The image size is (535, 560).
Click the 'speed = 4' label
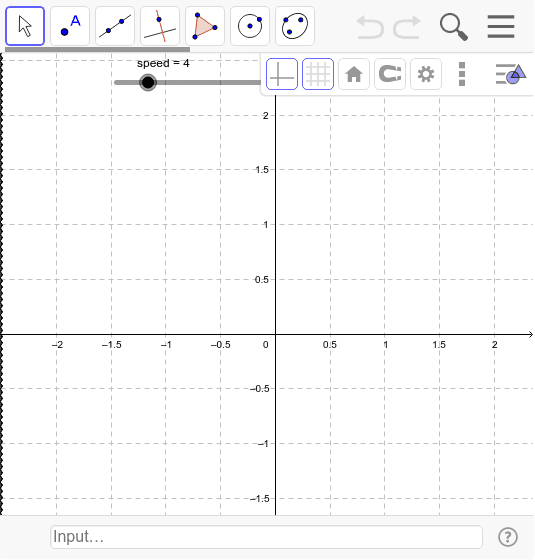pos(163,63)
